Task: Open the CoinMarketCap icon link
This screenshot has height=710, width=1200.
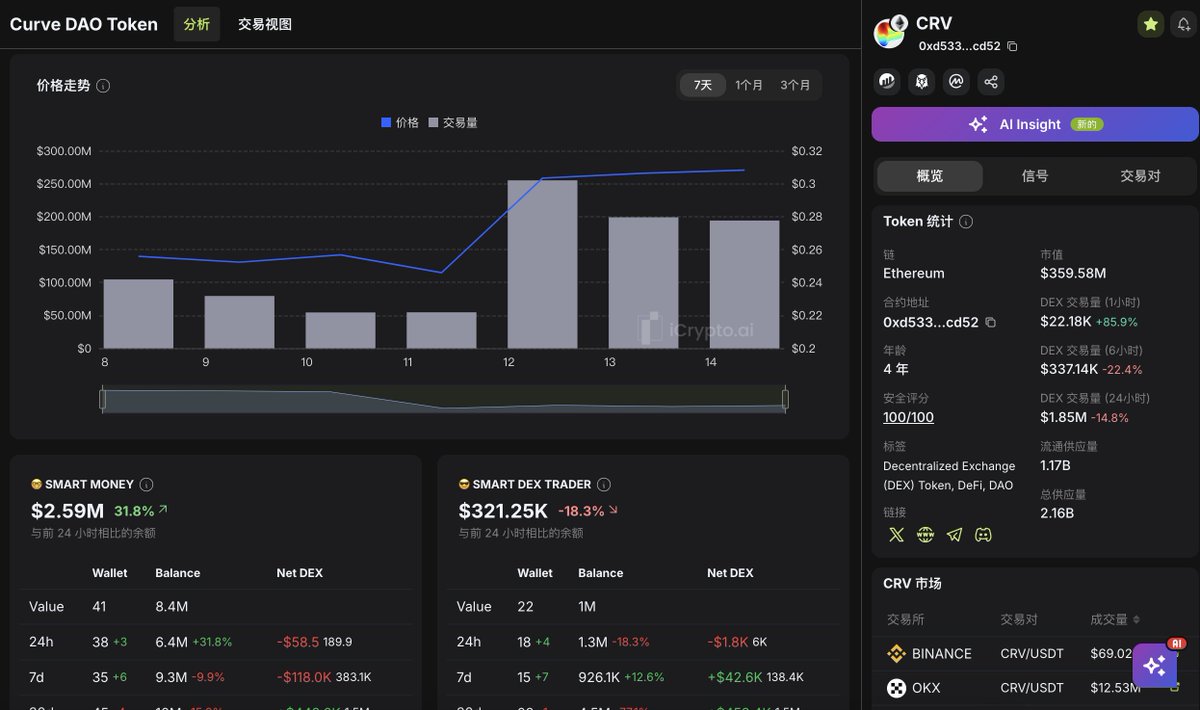Action: coord(956,82)
